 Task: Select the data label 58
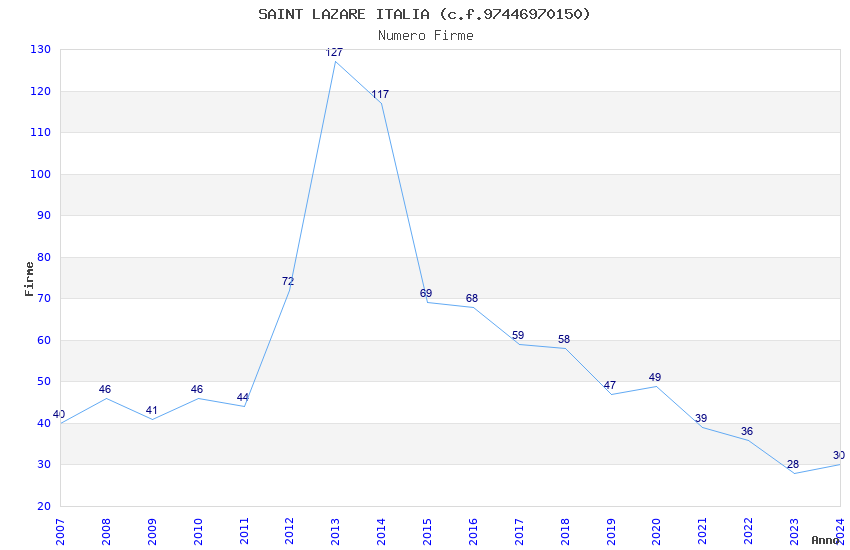[x=564, y=339]
